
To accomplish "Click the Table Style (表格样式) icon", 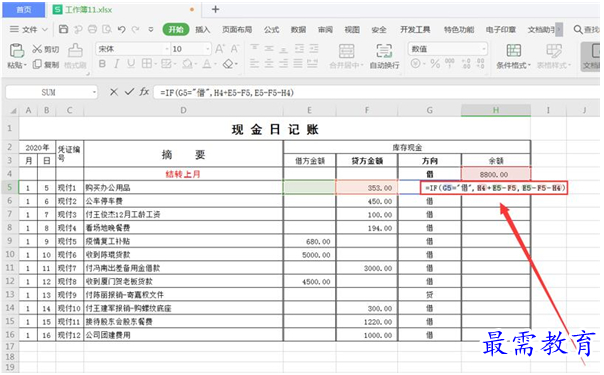I will [x=554, y=50].
